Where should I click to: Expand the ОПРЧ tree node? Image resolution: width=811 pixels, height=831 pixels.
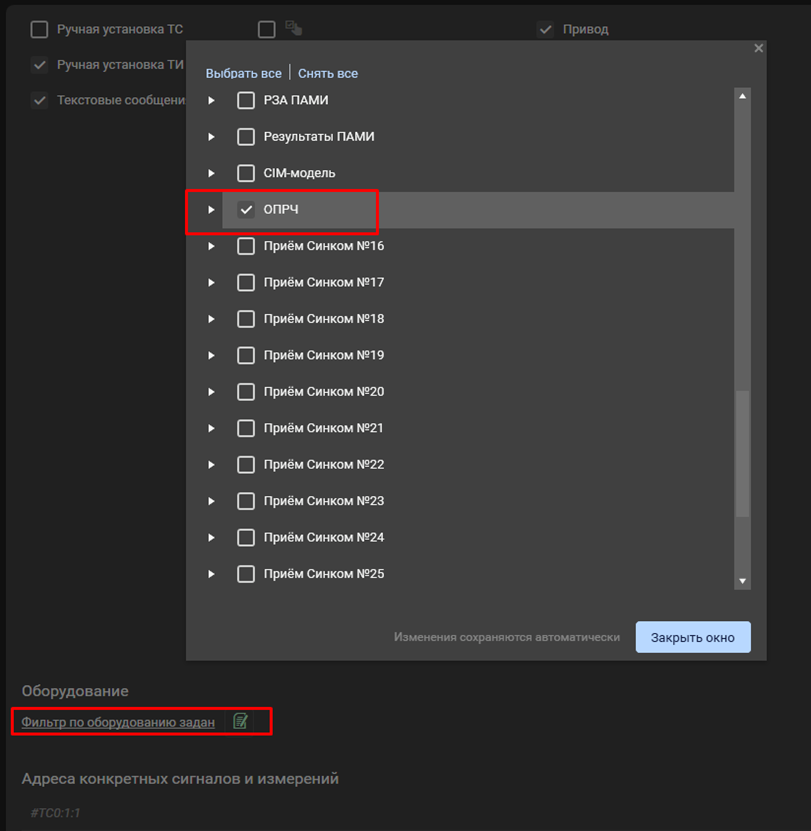coord(211,210)
